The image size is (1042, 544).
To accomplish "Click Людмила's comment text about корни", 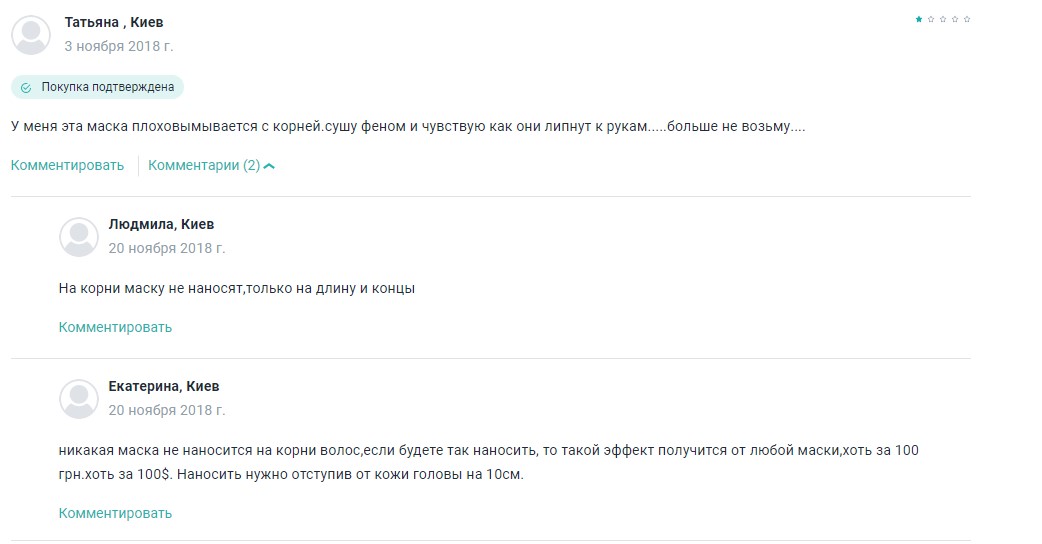I will click(x=237, y=289).
